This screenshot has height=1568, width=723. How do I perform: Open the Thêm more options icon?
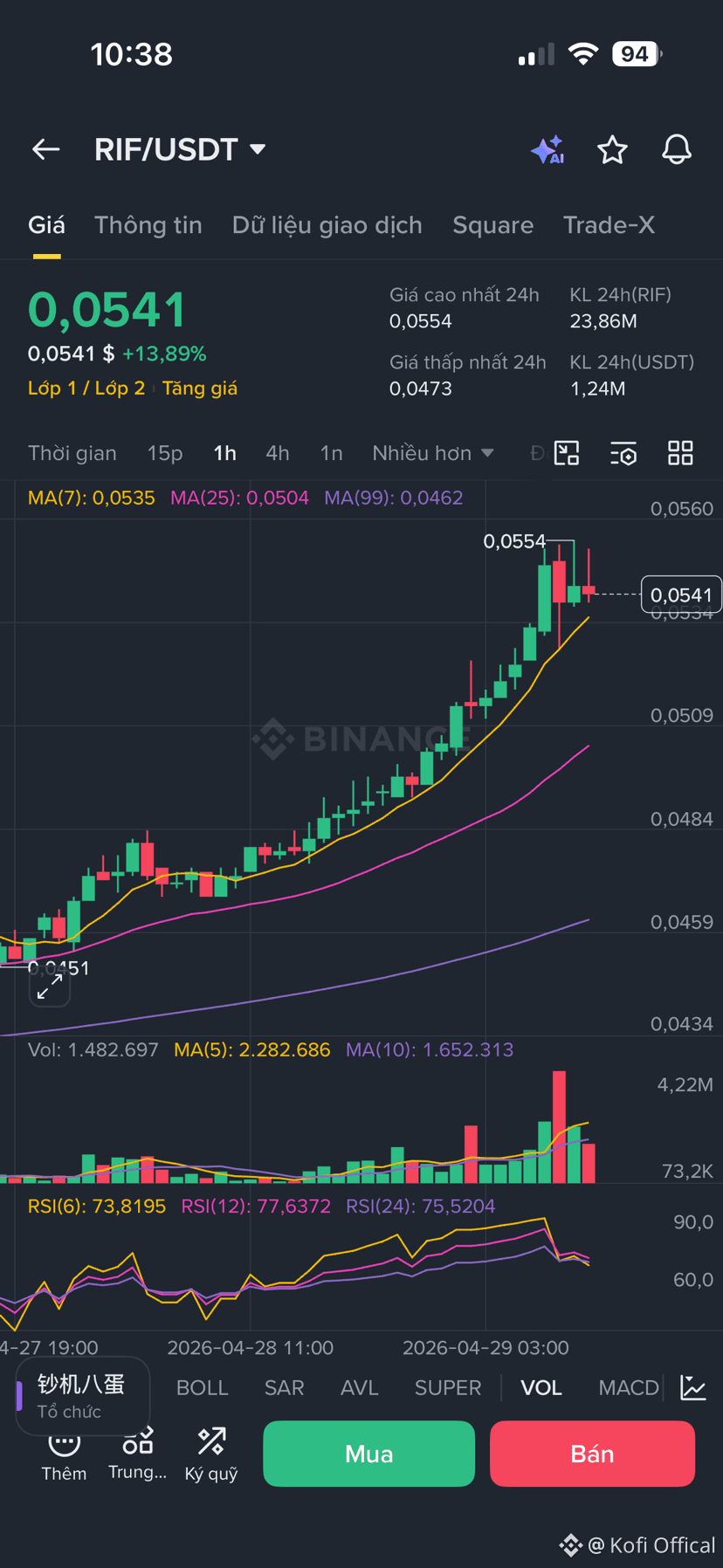pyautogui.click(x=64, y=1456)
